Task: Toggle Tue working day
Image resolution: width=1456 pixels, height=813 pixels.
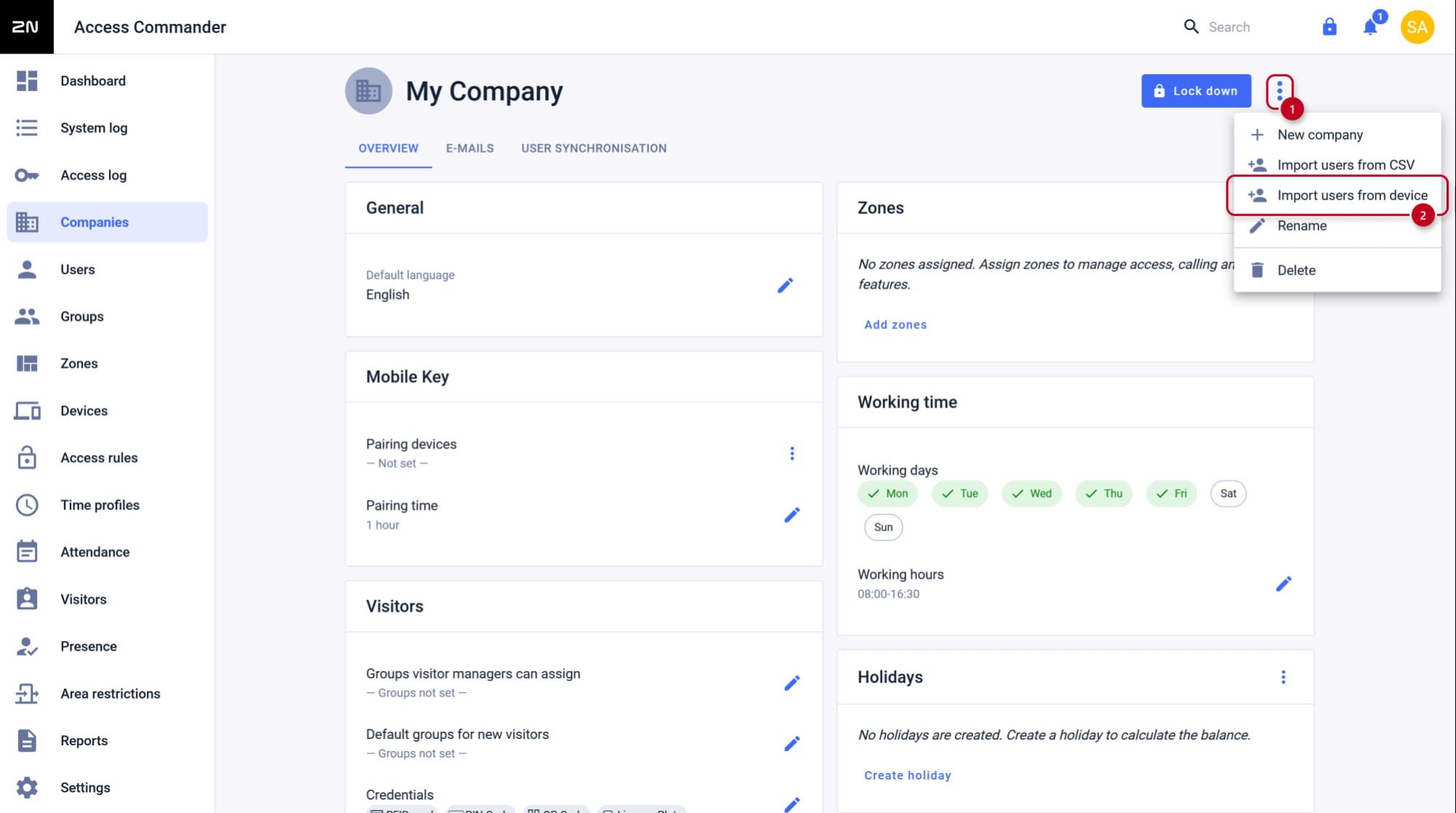Action: coord(960,493)
